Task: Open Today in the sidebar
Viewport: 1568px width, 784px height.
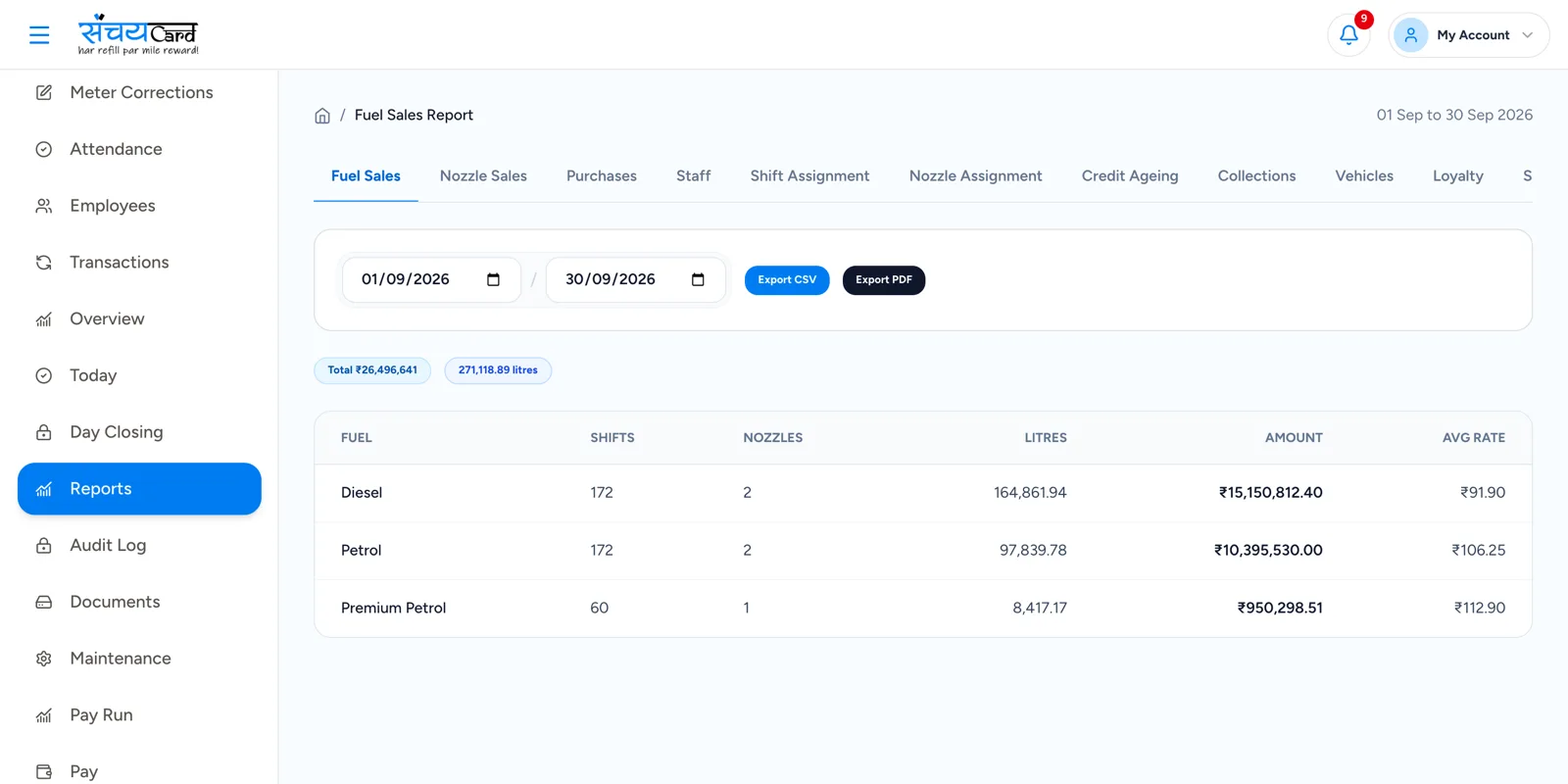Action: coord(139,375)
